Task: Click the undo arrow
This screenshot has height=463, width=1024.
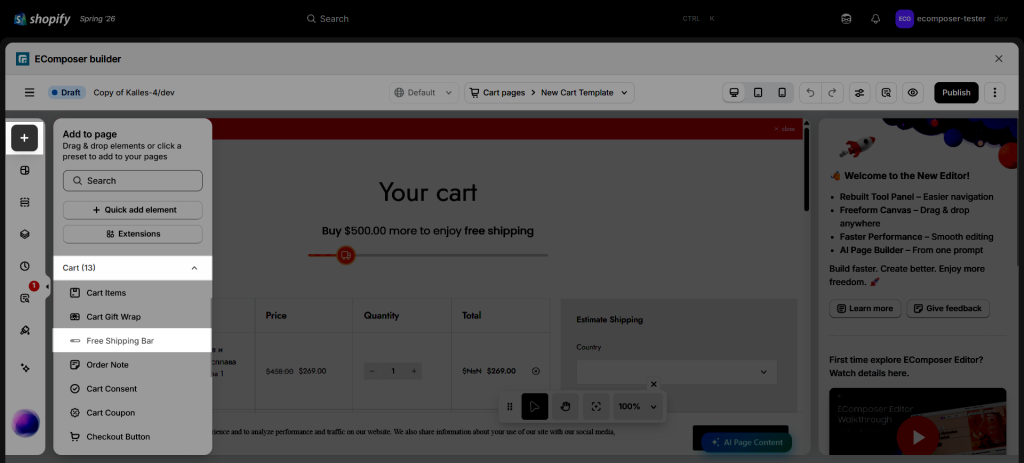Action: (810, 93)
